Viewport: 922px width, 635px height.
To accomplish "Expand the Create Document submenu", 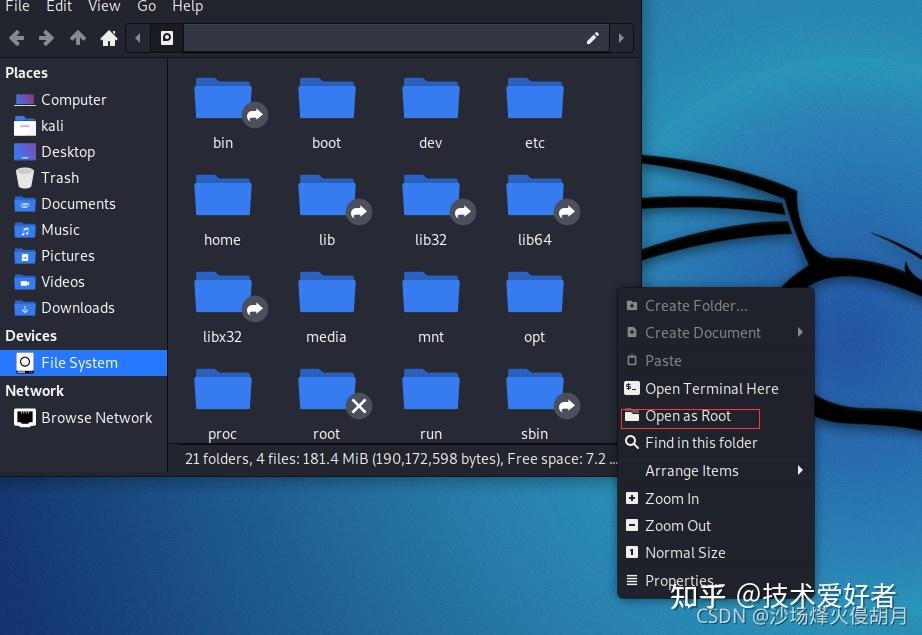I will (716, 333).
